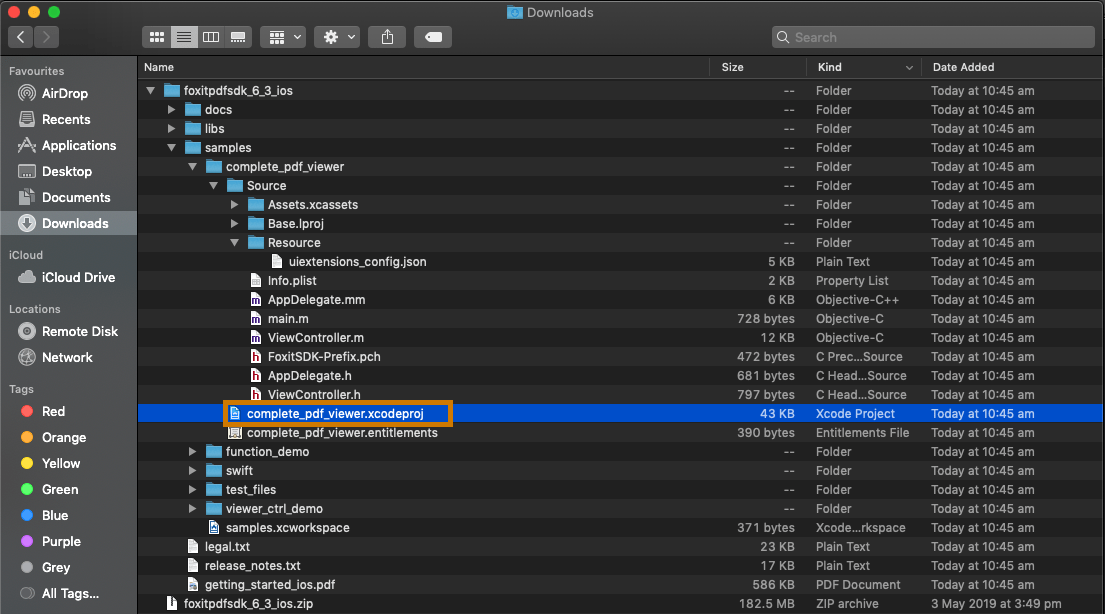The width and height of the screenshot is (1105, 614).
Task: Expand the Base.lproj folder
Action: (x=235, y=223)
